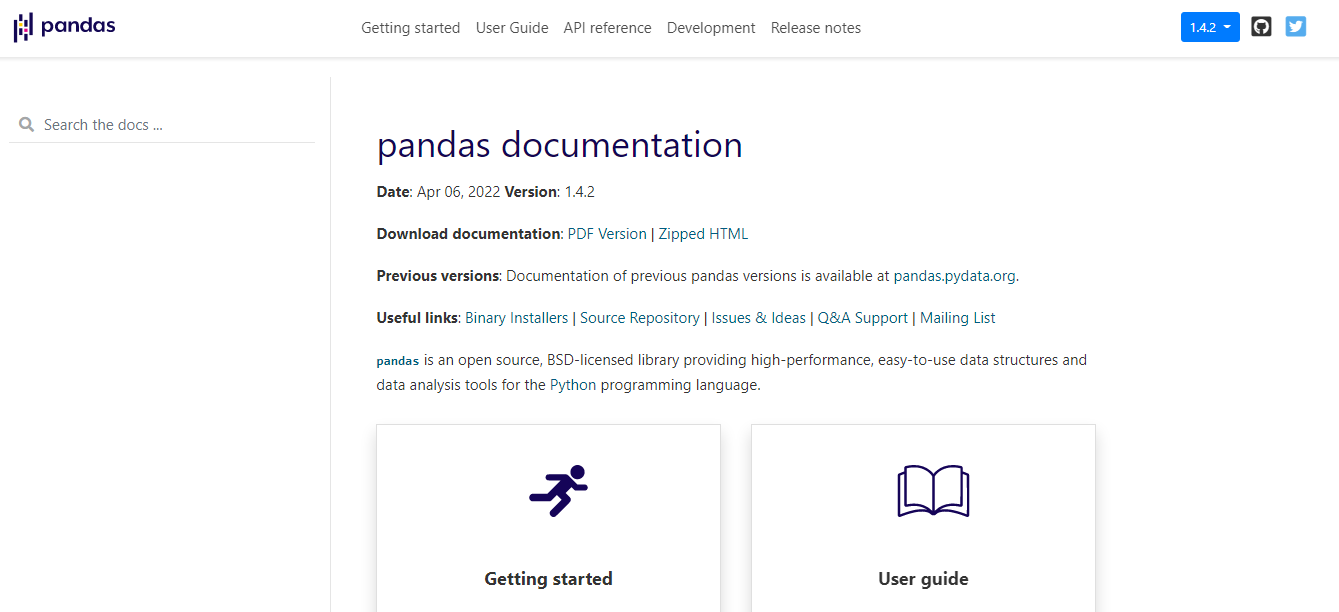Click the Q&A Support link
The image size is (1339, 612).
pyautogui.click(x=862, y=317)
